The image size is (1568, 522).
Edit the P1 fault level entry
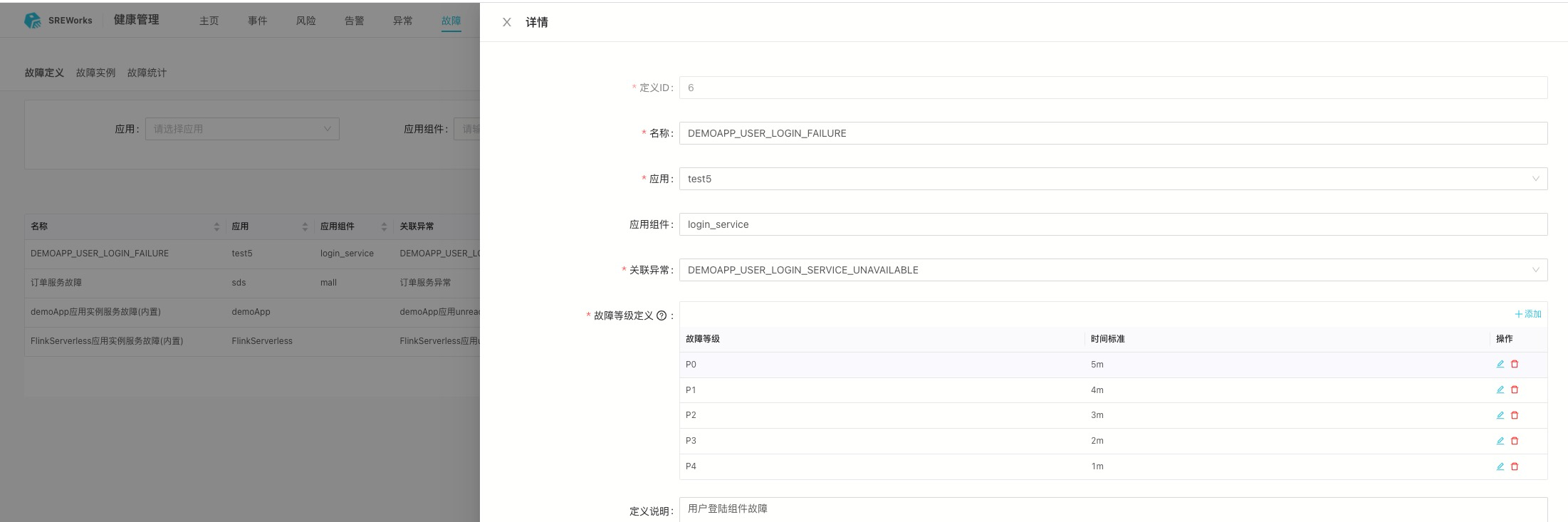coord(1500,390)
